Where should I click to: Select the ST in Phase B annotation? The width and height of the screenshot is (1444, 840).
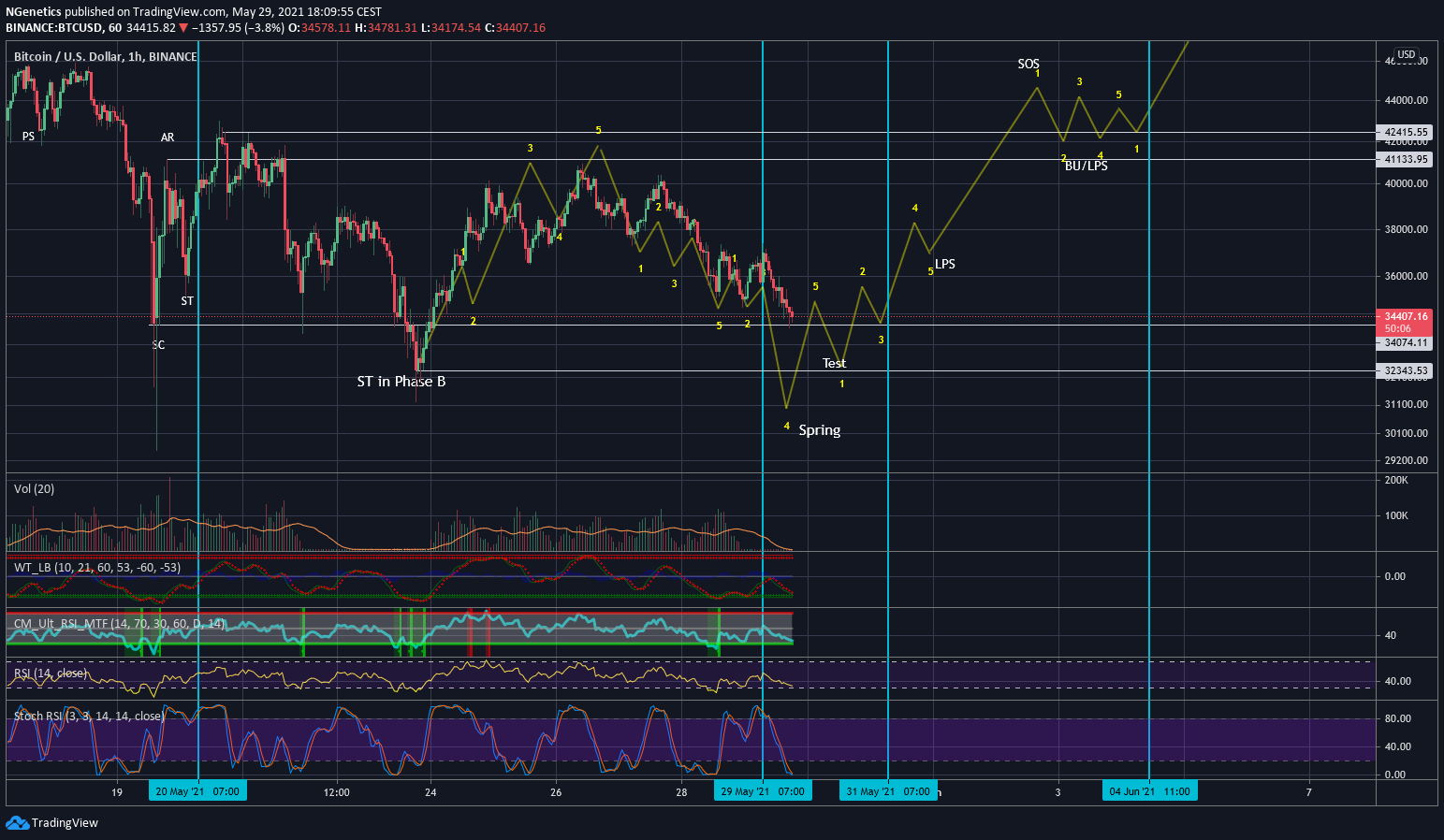(401, 382)
